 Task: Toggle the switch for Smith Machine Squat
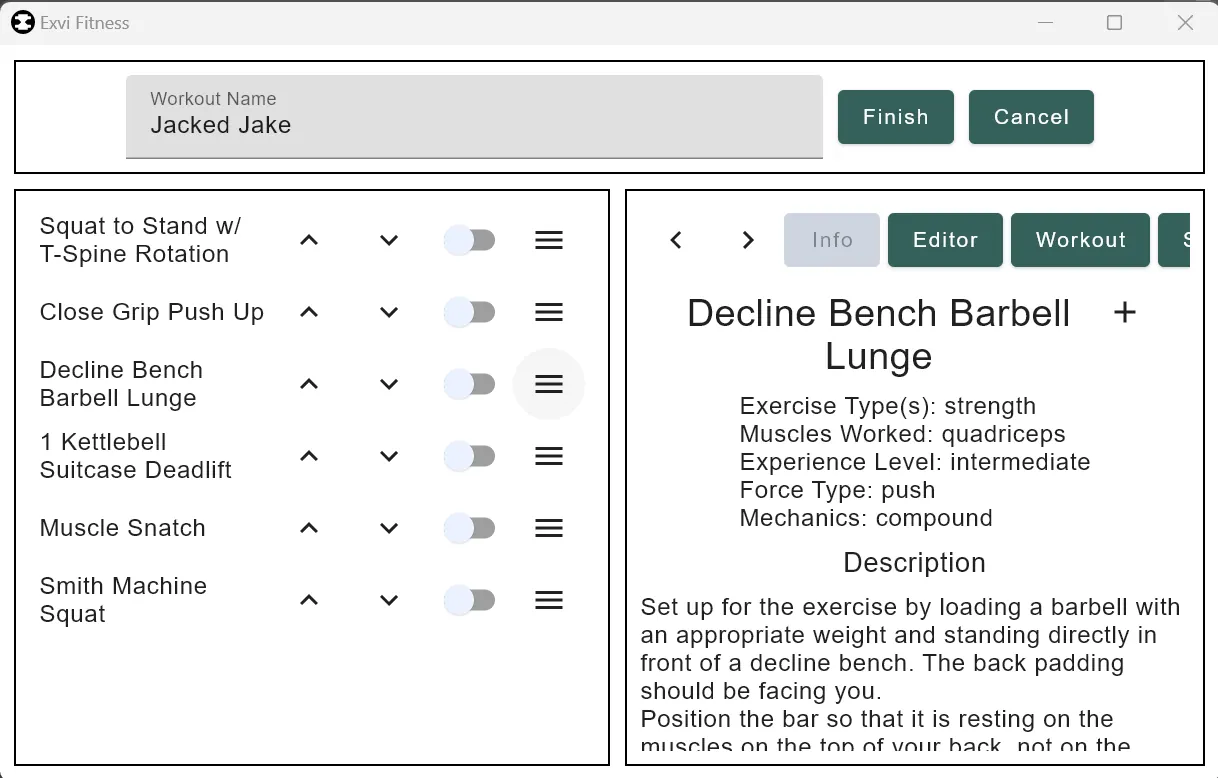(x=469, y=600)
